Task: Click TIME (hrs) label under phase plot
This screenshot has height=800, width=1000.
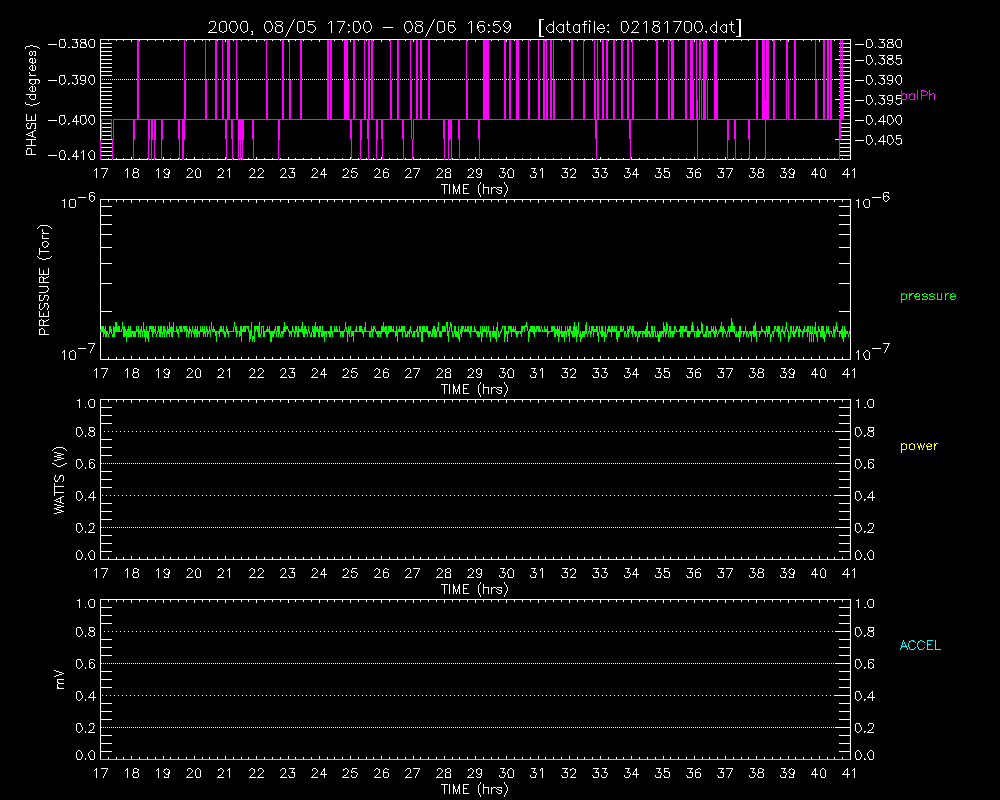Action: [474, 189]
